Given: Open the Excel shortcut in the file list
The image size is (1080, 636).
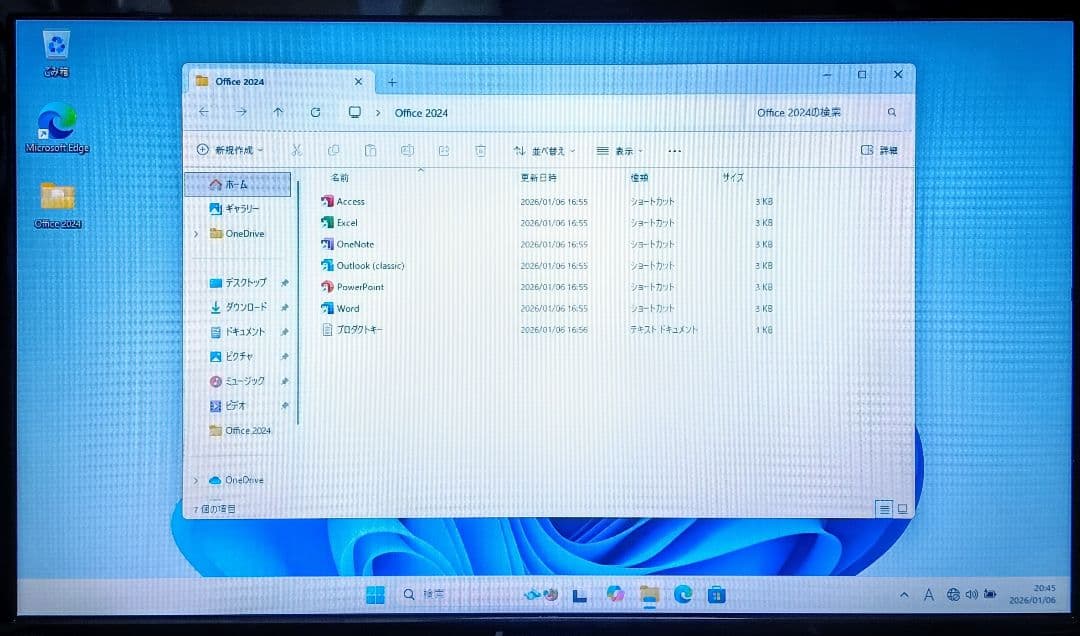Looking at the screenshot, I should 347,222.
